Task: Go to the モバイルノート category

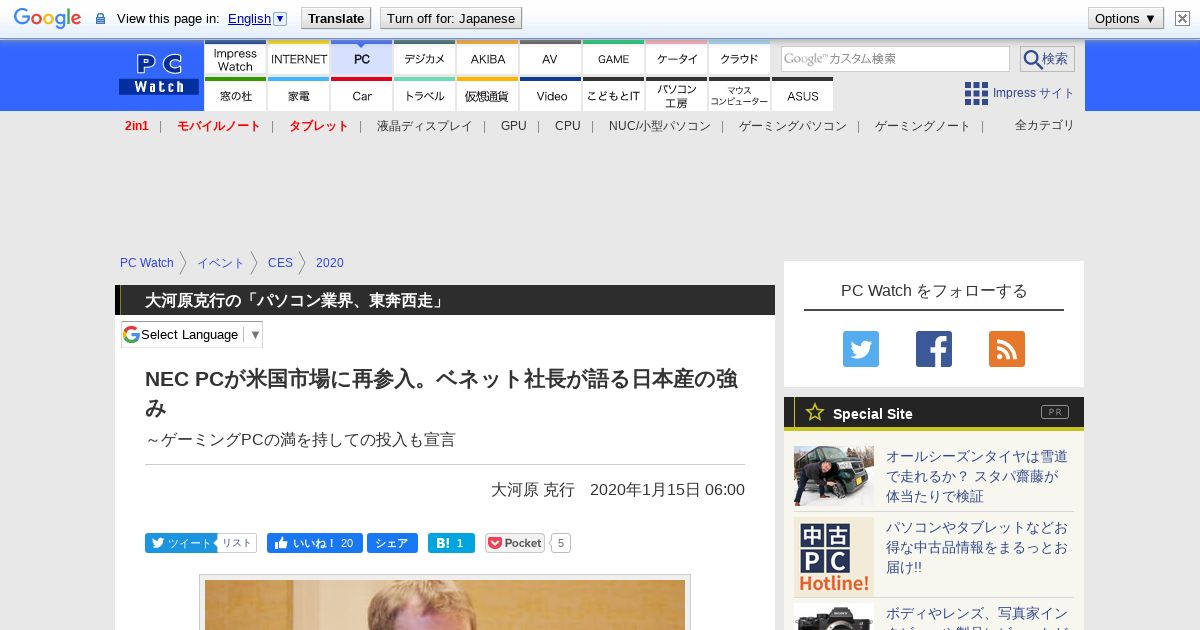Action: point(219,126)
